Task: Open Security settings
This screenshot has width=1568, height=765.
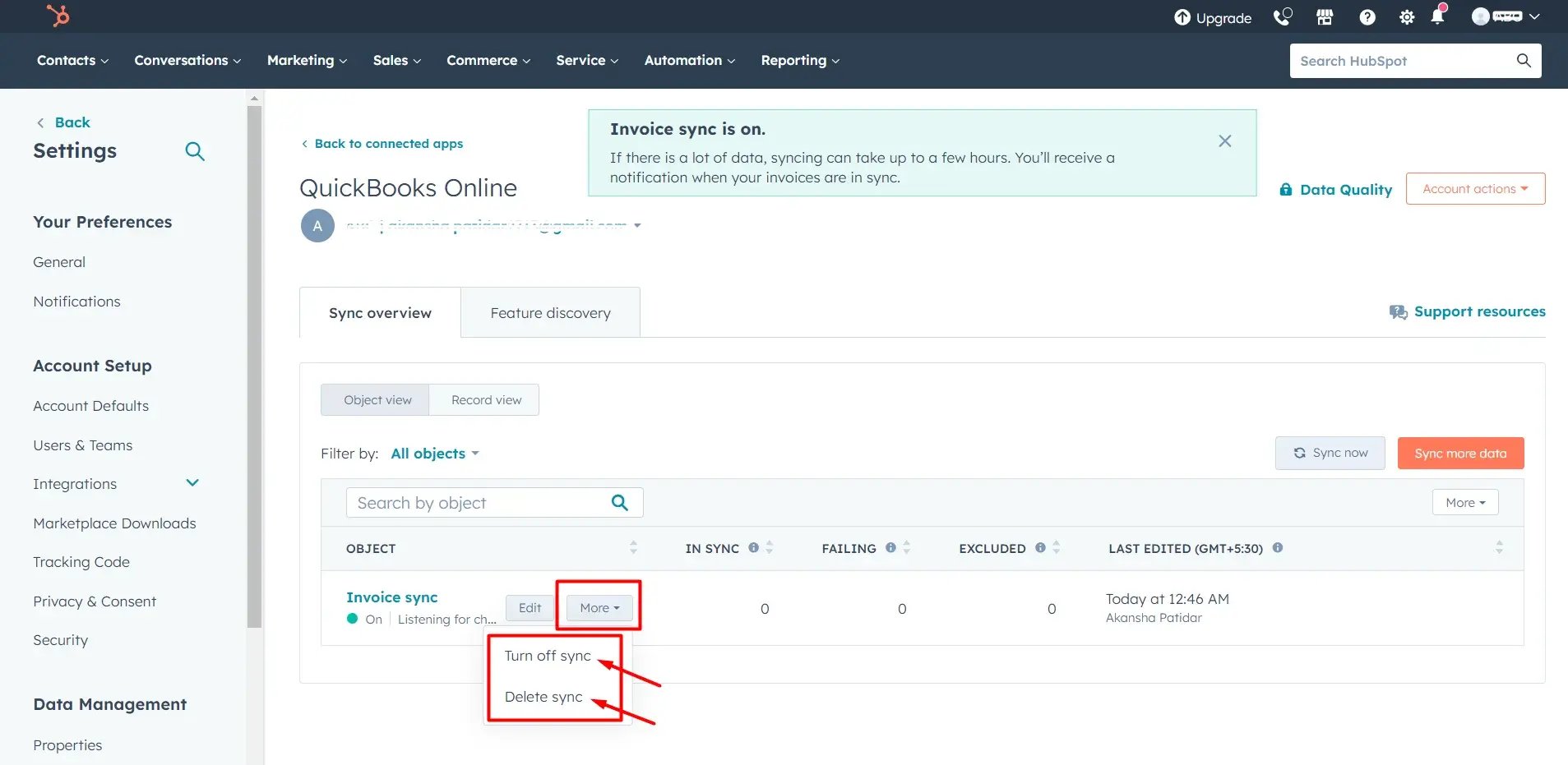Action: (x=60, y=640)
